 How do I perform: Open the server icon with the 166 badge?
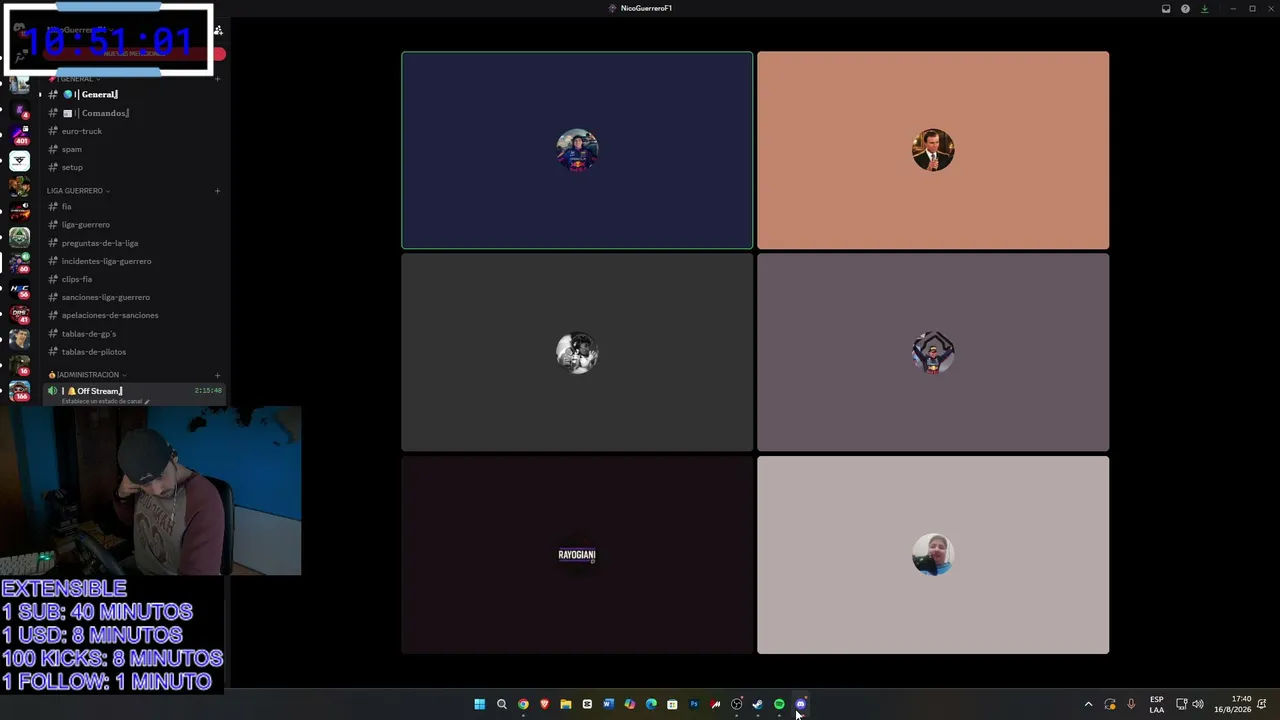coord(19,392)
